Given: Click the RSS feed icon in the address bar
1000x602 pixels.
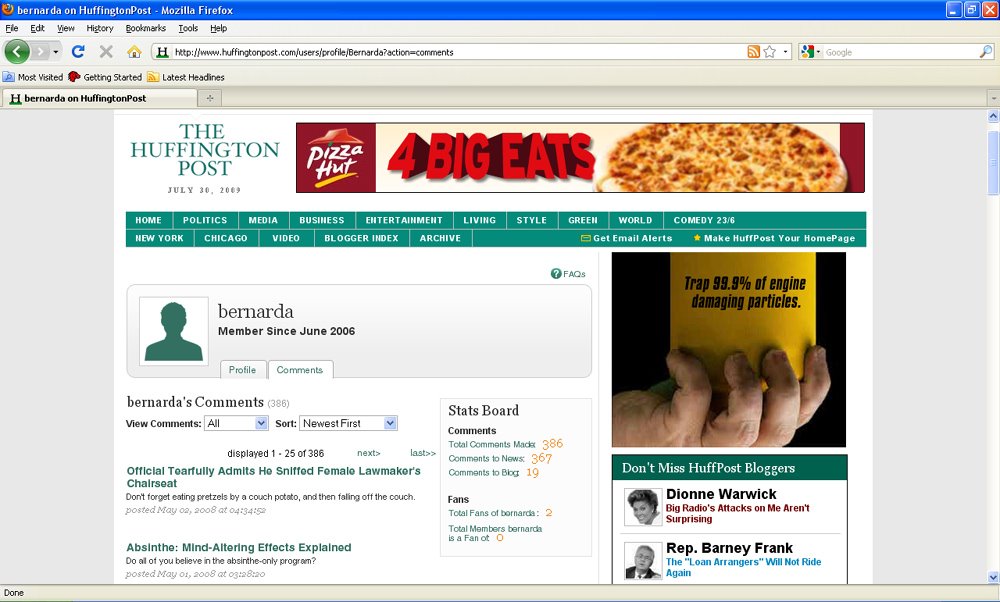Looking at the screenshot, I should pos(753,52).
